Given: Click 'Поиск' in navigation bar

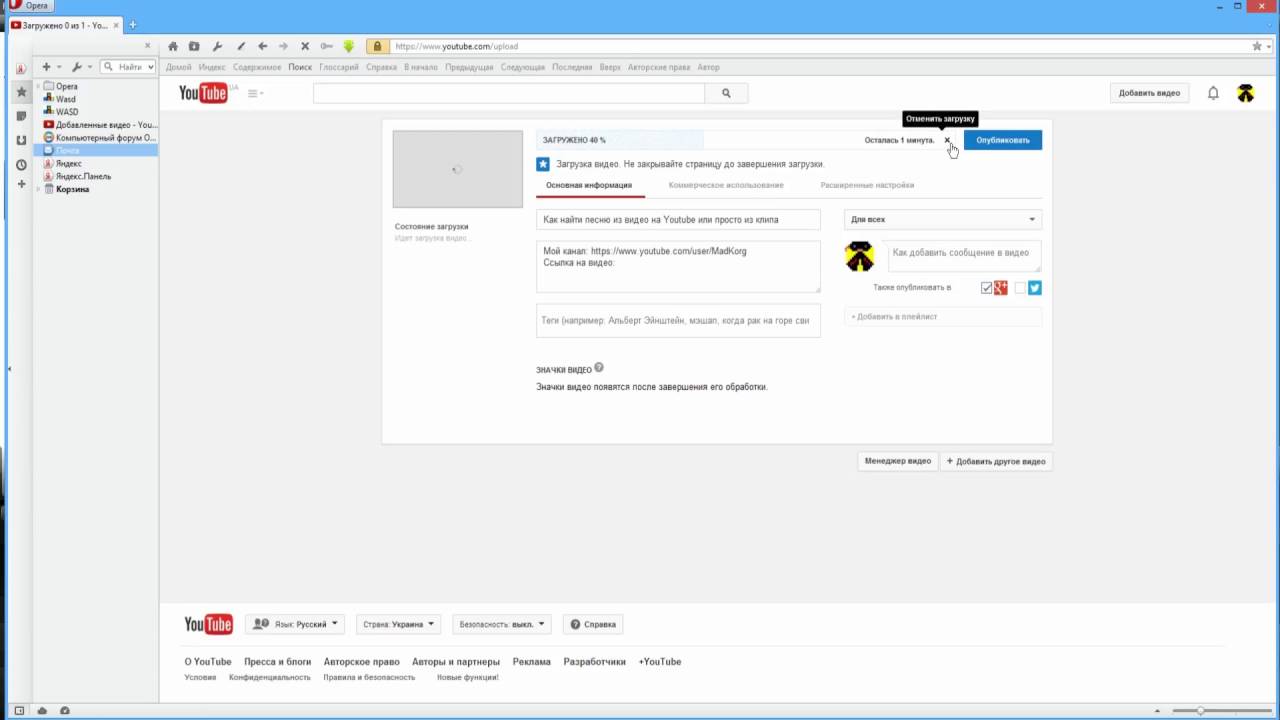Looking at the screenshot, I should click(x=300, y=67).
